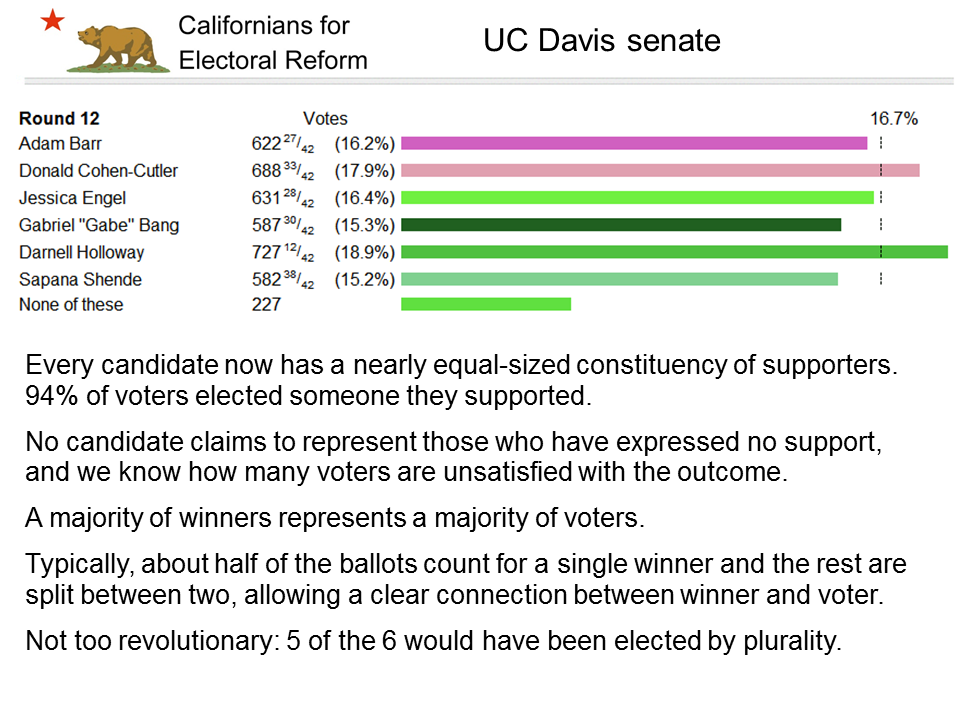960x720 pixels.
Task: Select the candidate name Sapana Shende
Action: click(80, 280)
